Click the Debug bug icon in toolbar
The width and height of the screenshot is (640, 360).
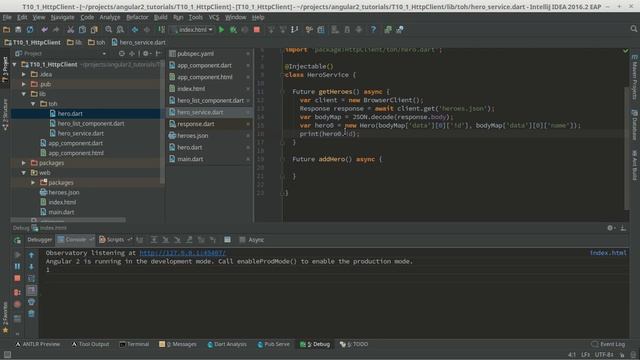(x=233, y=29)
